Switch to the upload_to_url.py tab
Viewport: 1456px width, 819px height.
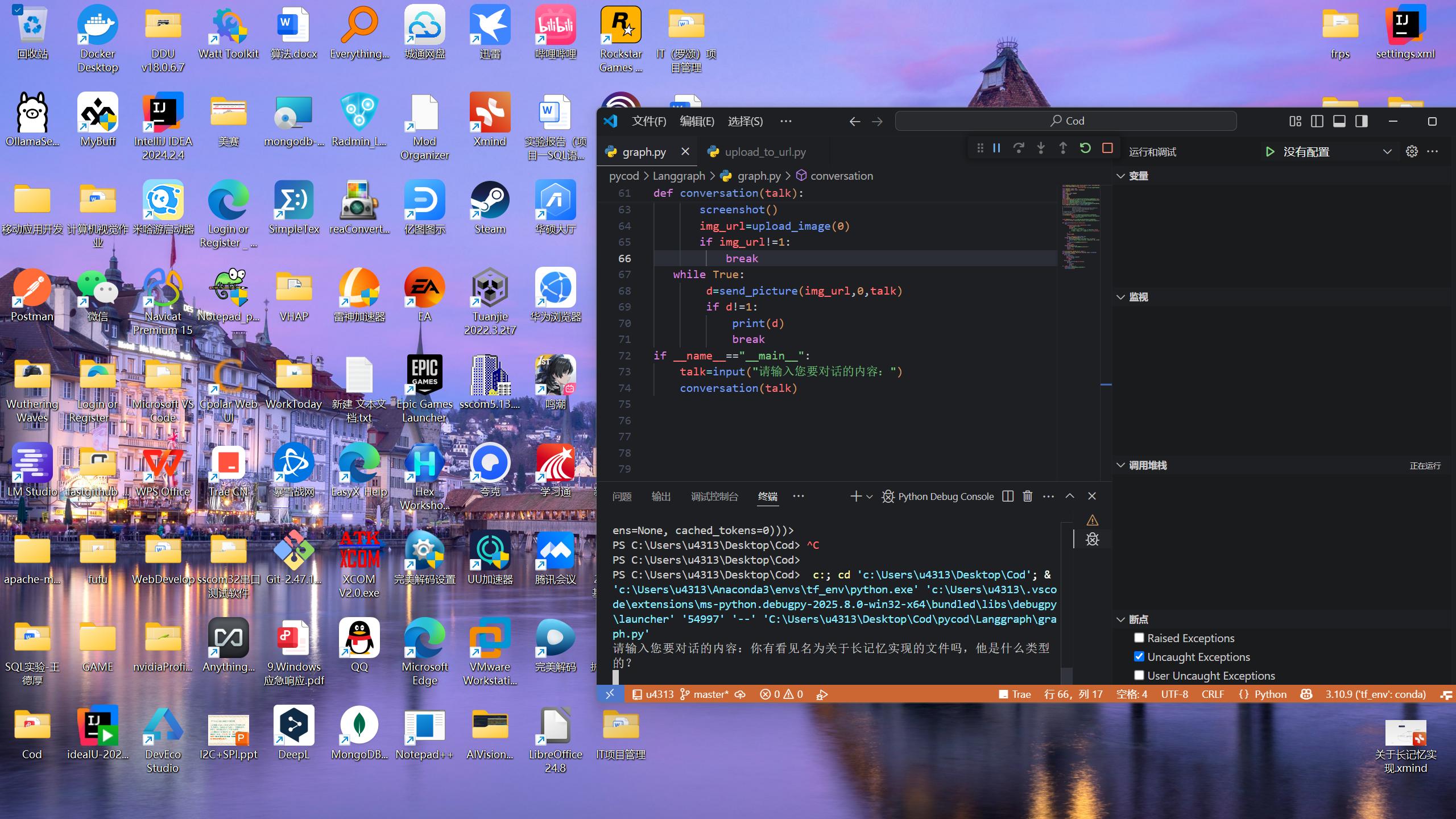(x=764, y=152)
